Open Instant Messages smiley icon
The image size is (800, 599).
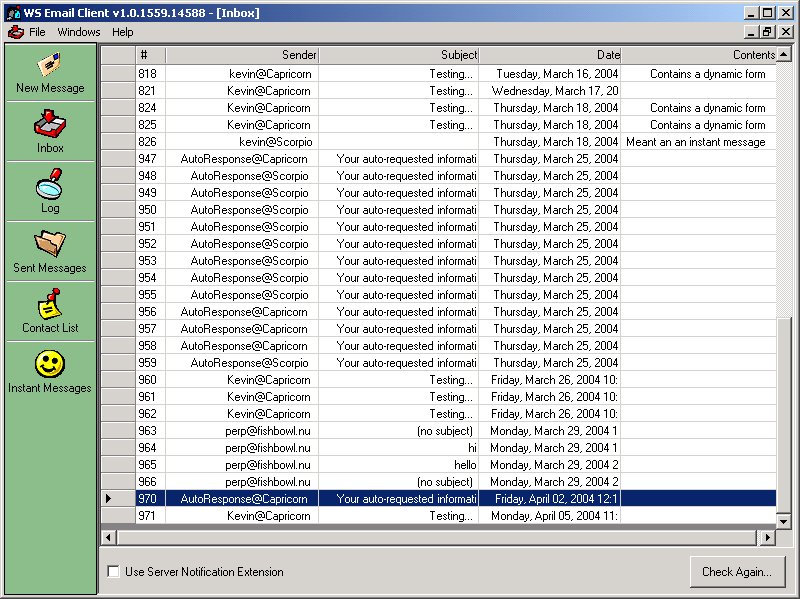[x=50, y=365]
